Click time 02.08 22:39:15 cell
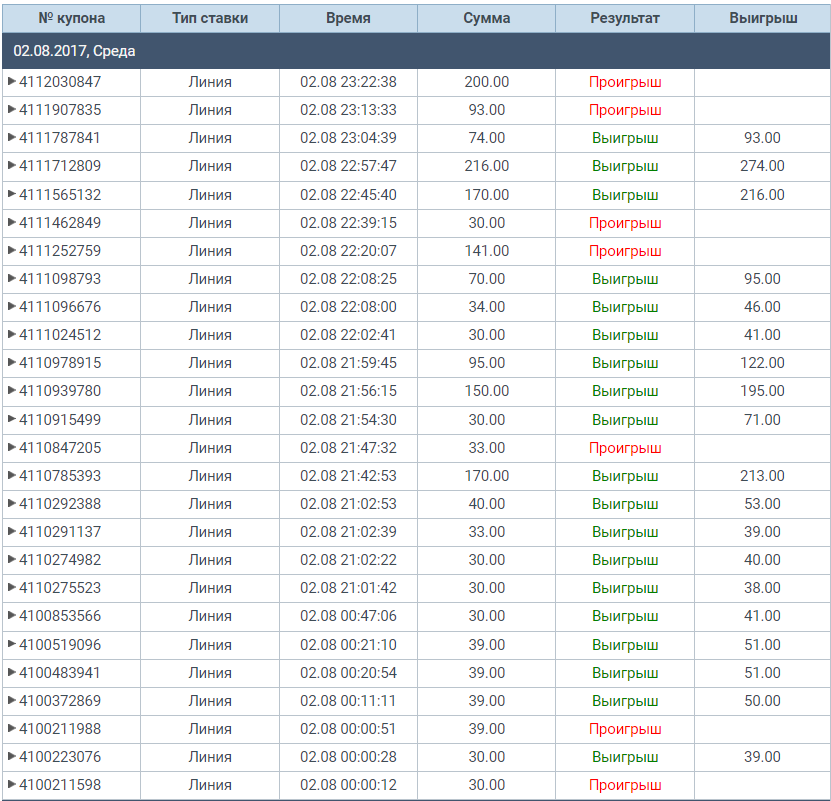 tap(348, 223)
